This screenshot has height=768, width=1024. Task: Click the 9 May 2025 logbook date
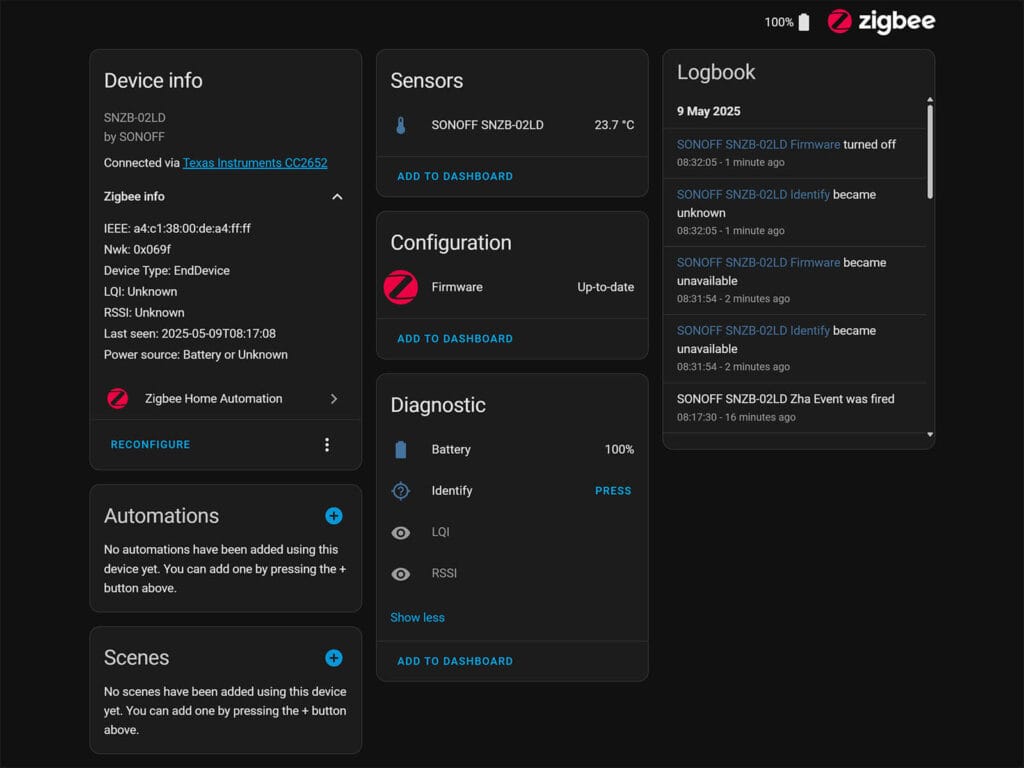pos(709,111)
